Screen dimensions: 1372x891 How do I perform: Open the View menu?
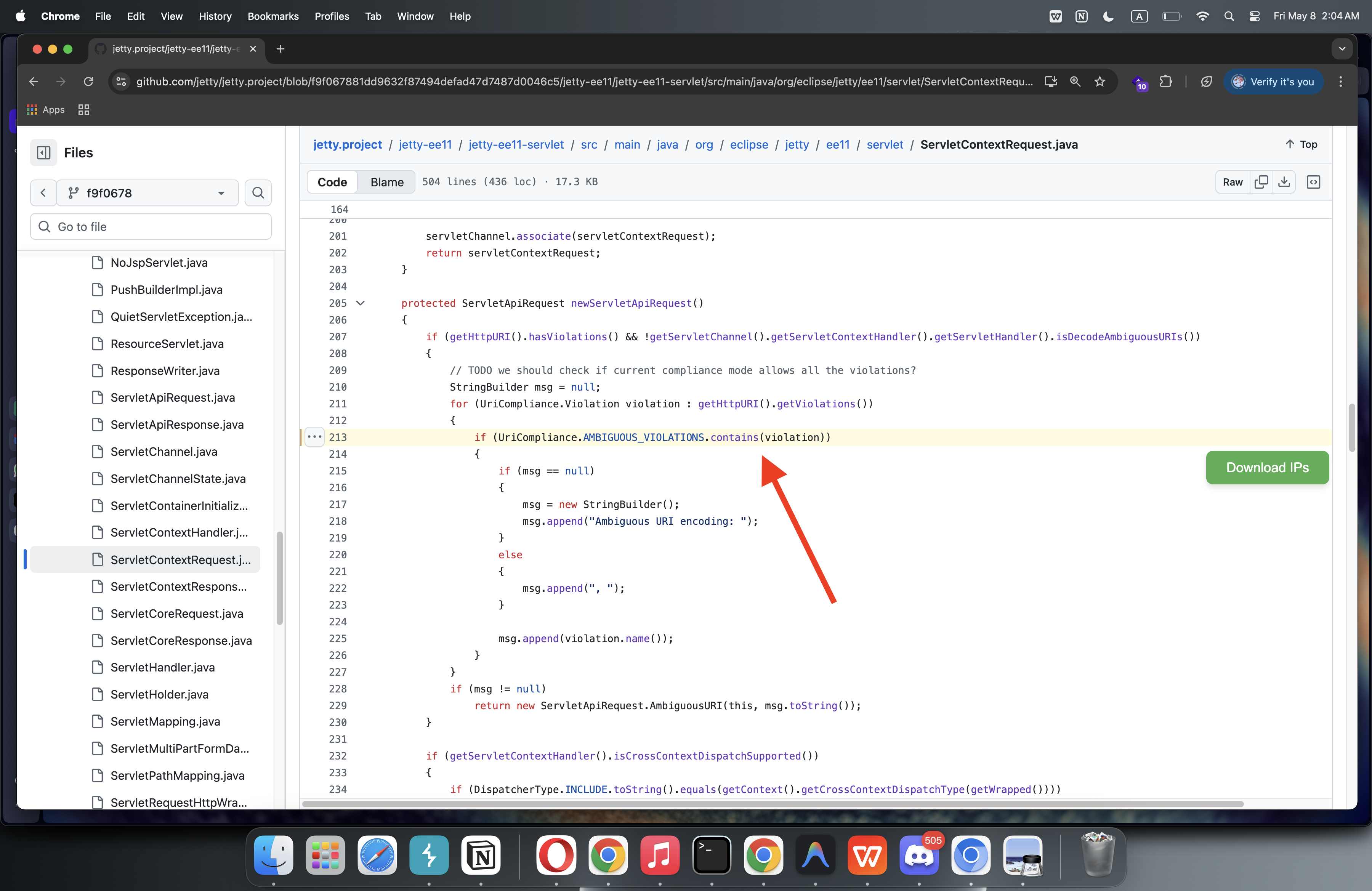click(171, 16)
